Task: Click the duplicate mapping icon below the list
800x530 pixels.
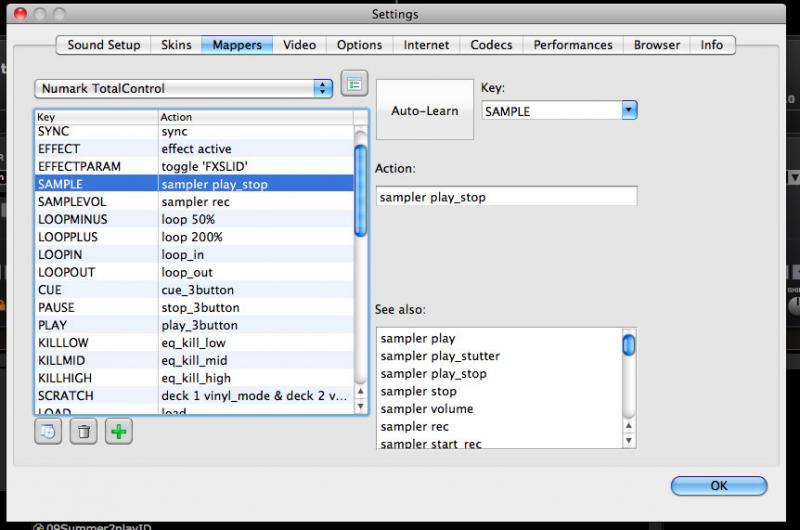Action: click(x=48, y=432)
